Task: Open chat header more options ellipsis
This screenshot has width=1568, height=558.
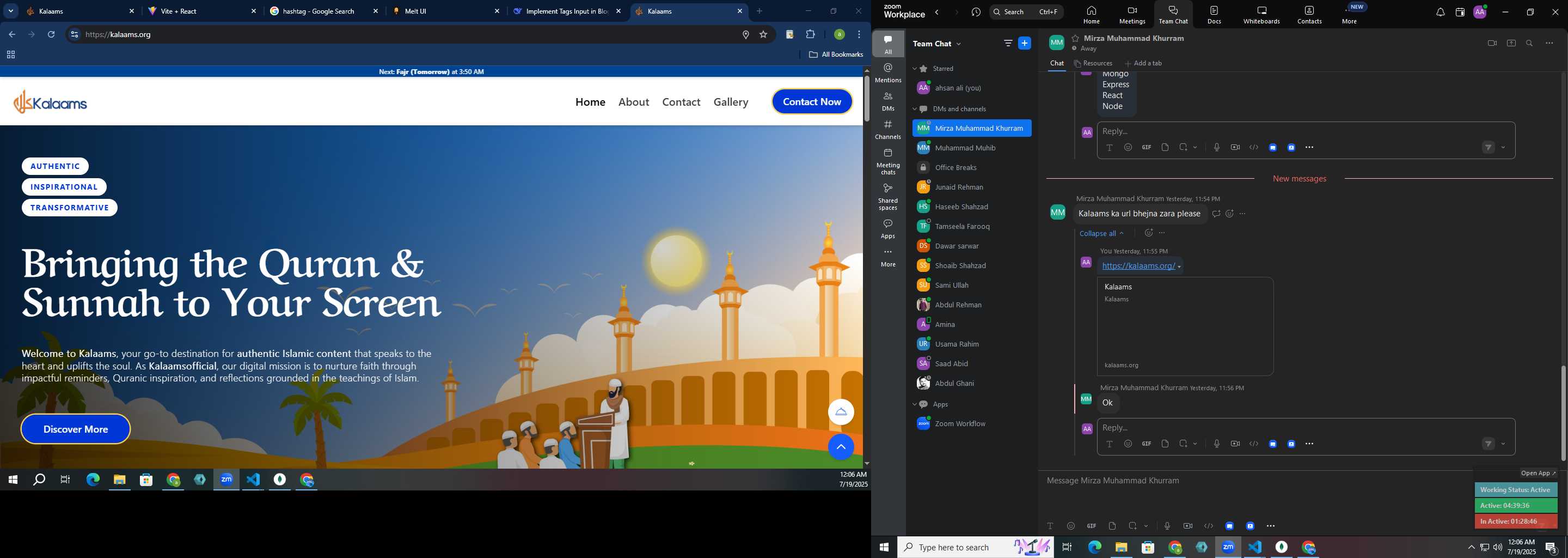Action: (1549, 43)
